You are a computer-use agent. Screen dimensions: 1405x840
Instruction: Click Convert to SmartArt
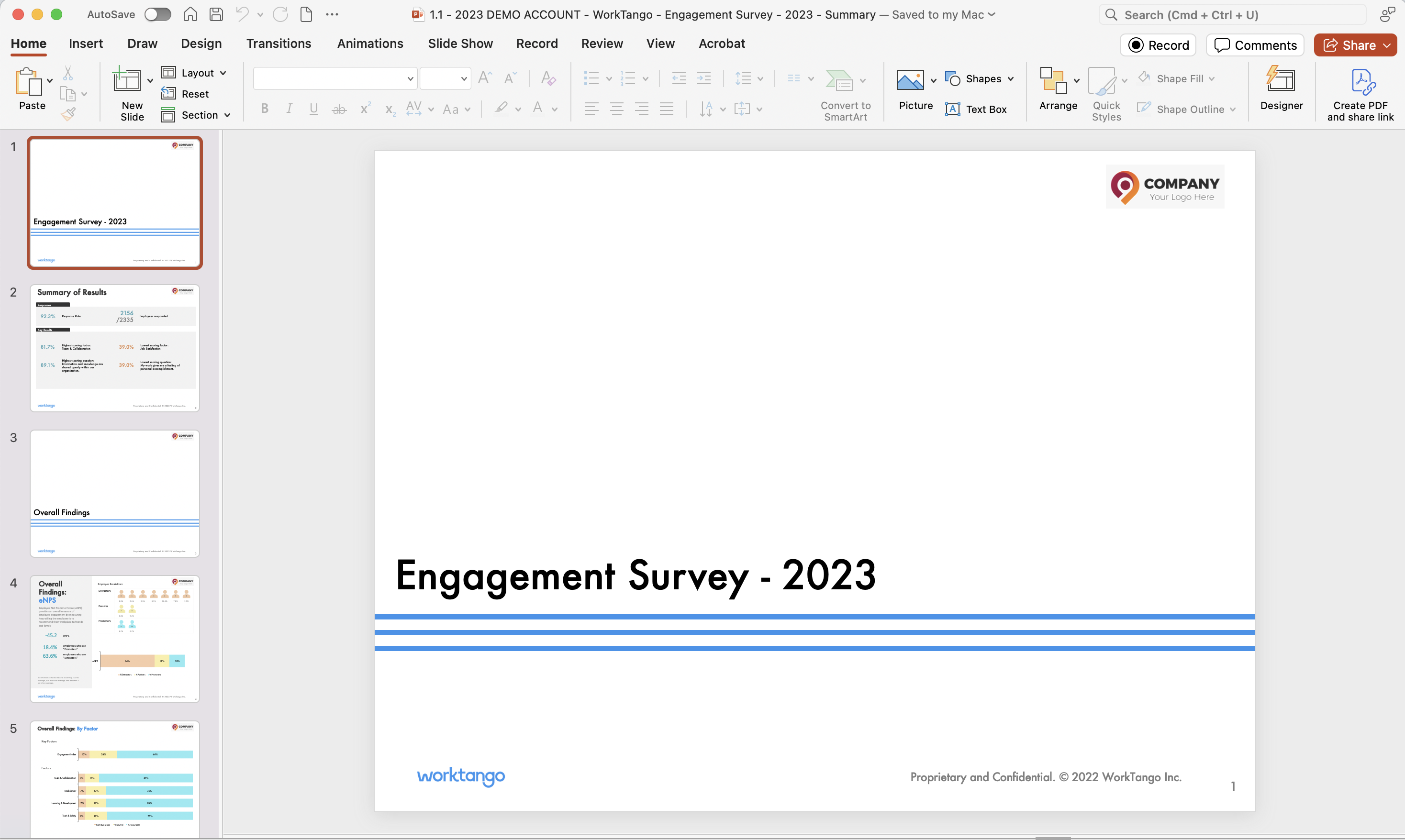point(846,95)
